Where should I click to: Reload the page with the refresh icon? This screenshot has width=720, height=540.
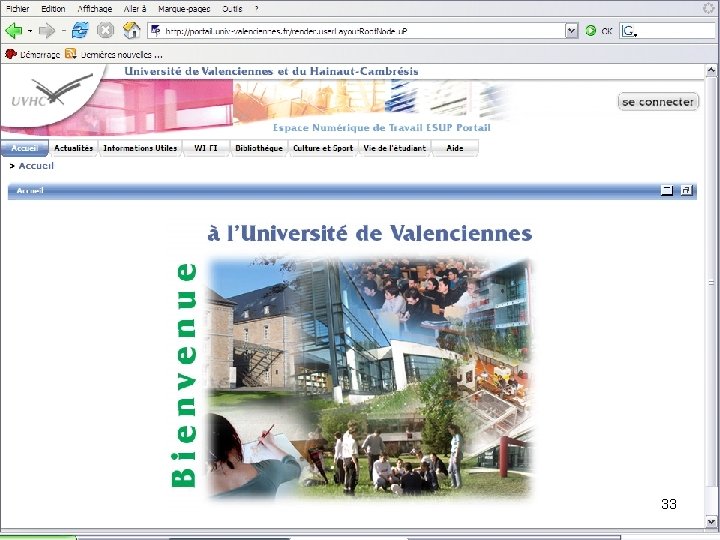coord(80,30)
